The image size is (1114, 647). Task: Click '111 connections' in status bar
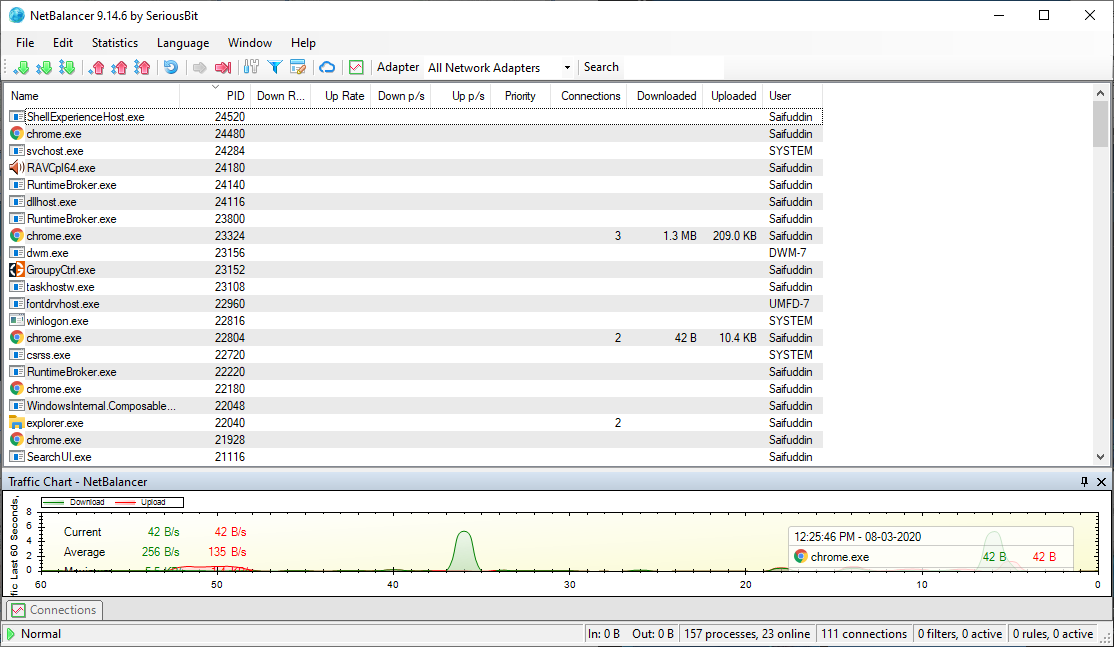[864, 634]
